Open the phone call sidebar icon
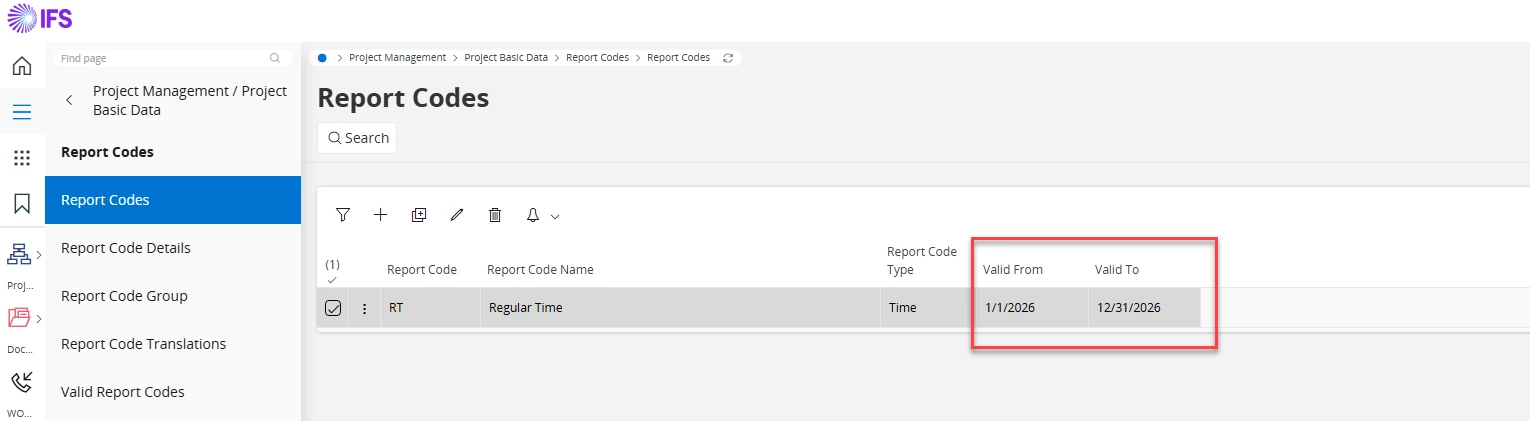1530x421 pixels. point(22,382)
